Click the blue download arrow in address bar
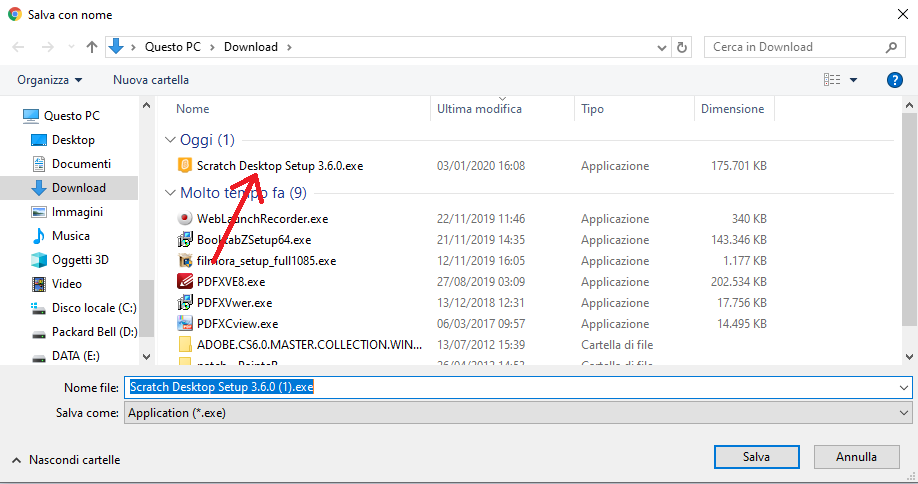Screen dimensions: 918x484 coord(116,46)
